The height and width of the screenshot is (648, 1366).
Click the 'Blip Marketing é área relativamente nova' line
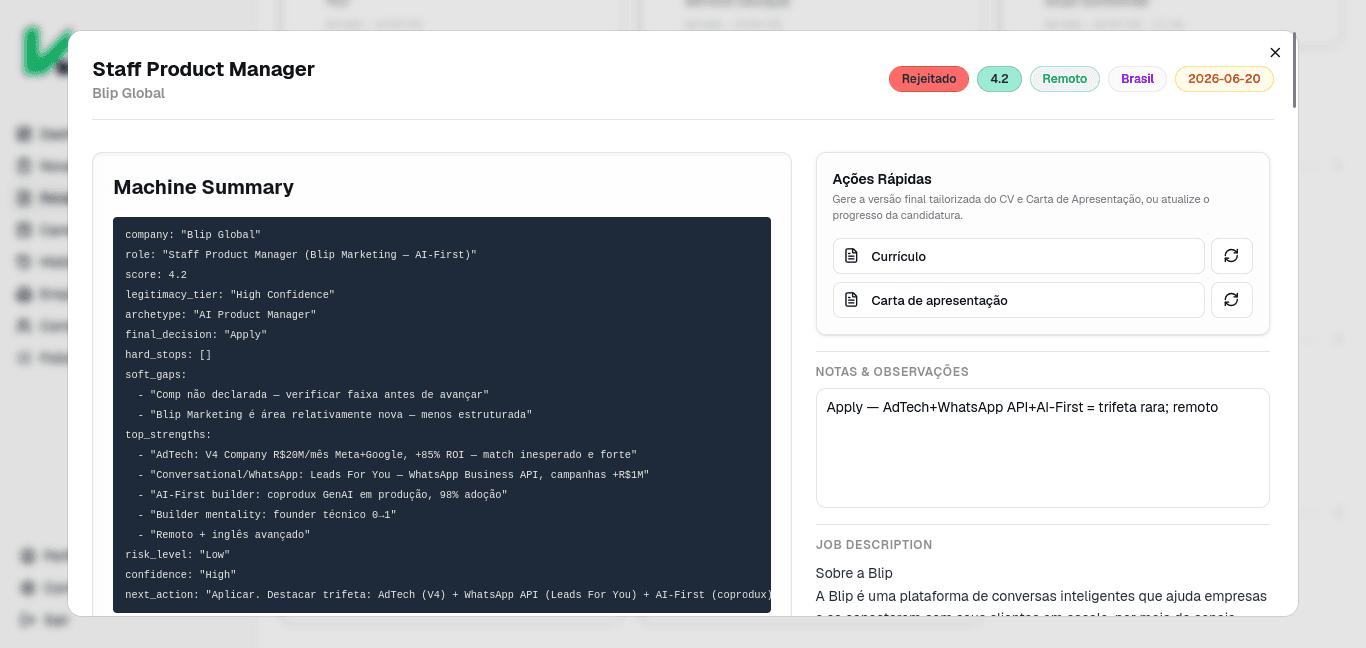coord(335,415)
